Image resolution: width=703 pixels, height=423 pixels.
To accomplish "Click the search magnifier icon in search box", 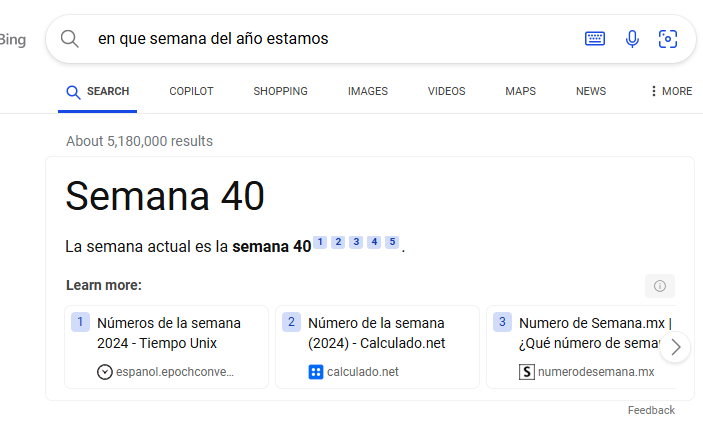I will [x=69, y=39].
